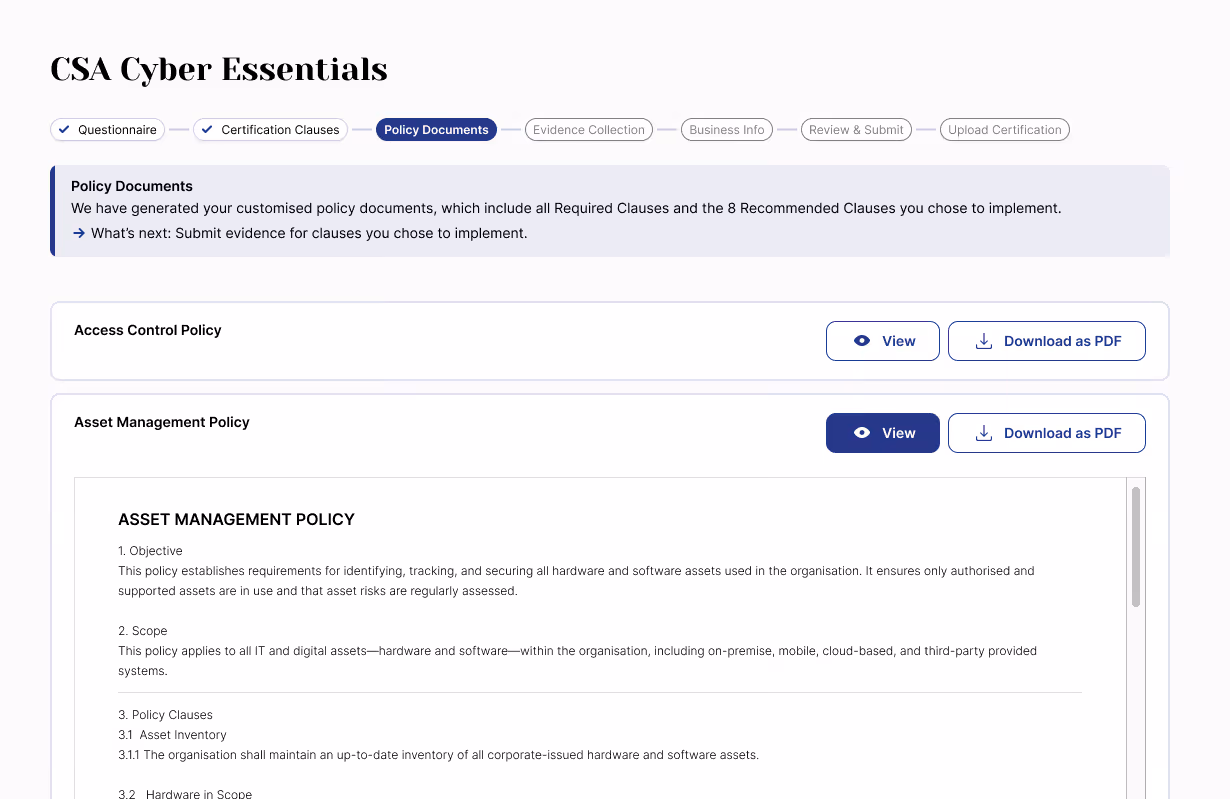1230x799 pixels.
Task: Open the Business Info step
Action: pos(727,129)
